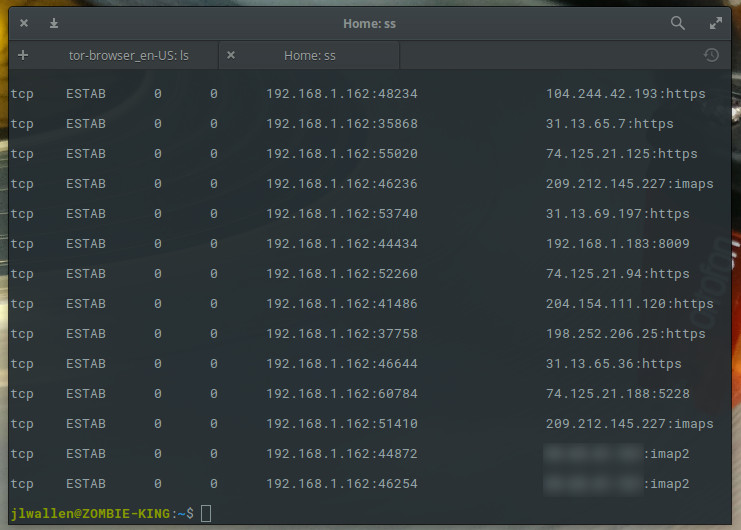
Task: Click the peer address 74.125.21.188:5228
Action: coord(617,394)
